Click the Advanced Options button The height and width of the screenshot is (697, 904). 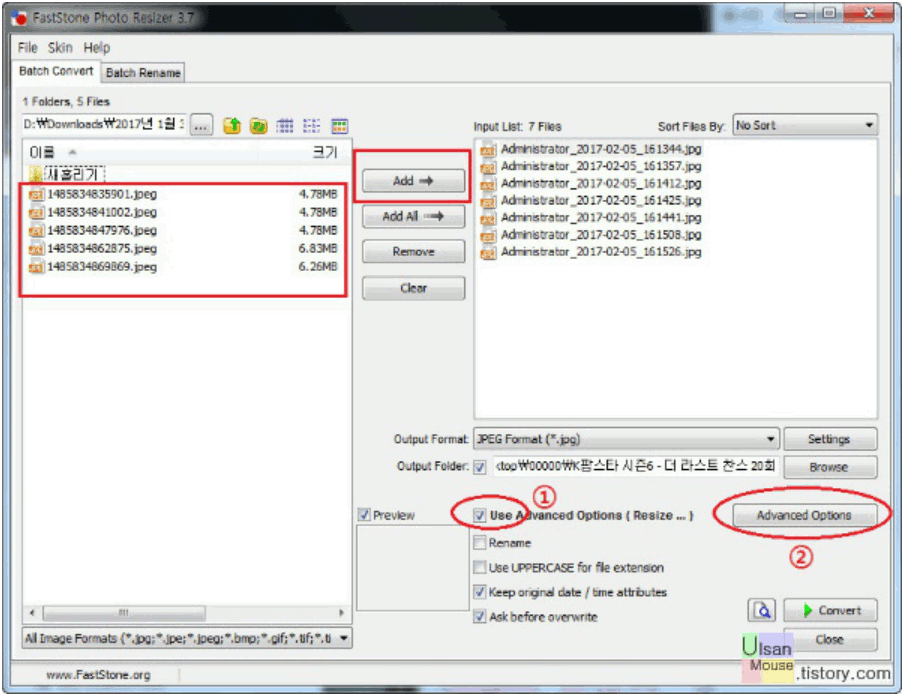click(804, 516)
